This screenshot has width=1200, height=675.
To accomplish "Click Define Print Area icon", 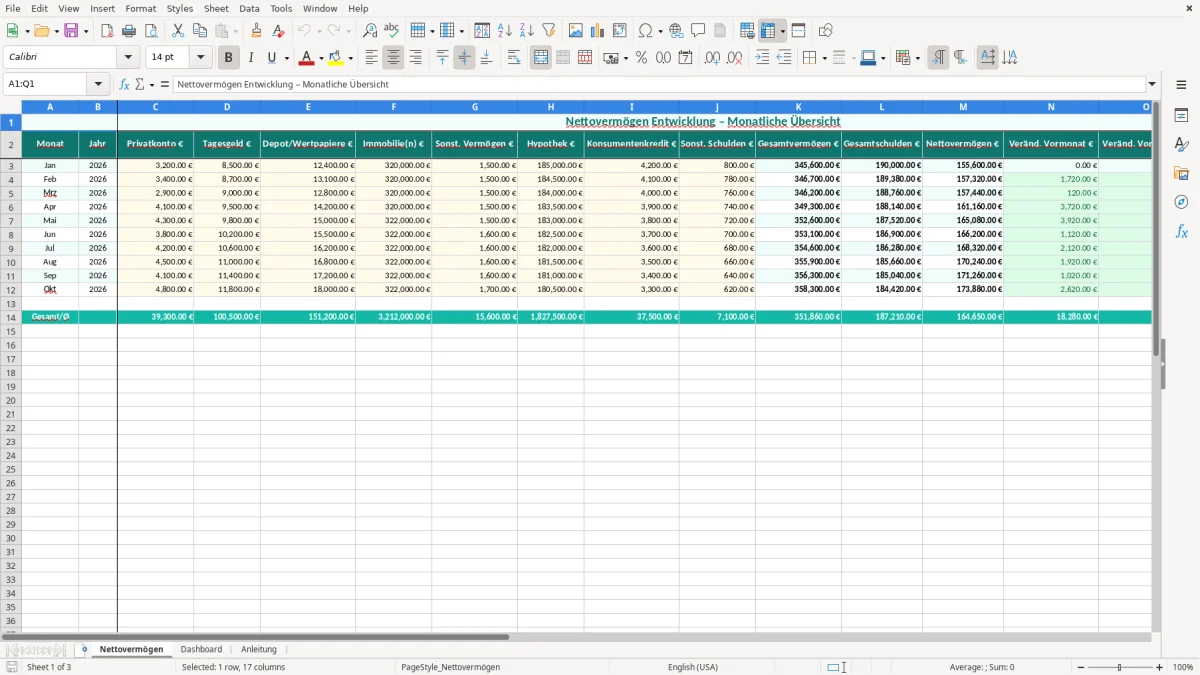I will (x=747, y=31).
